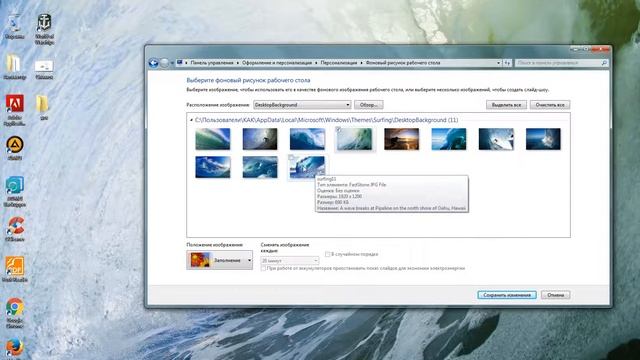Image resolution: width=640 pixels, height=360 pixels.
Task: Go to "Оформление и персонализация" breadcrumb
Action: pyautogui.click(x=277, y=63)
